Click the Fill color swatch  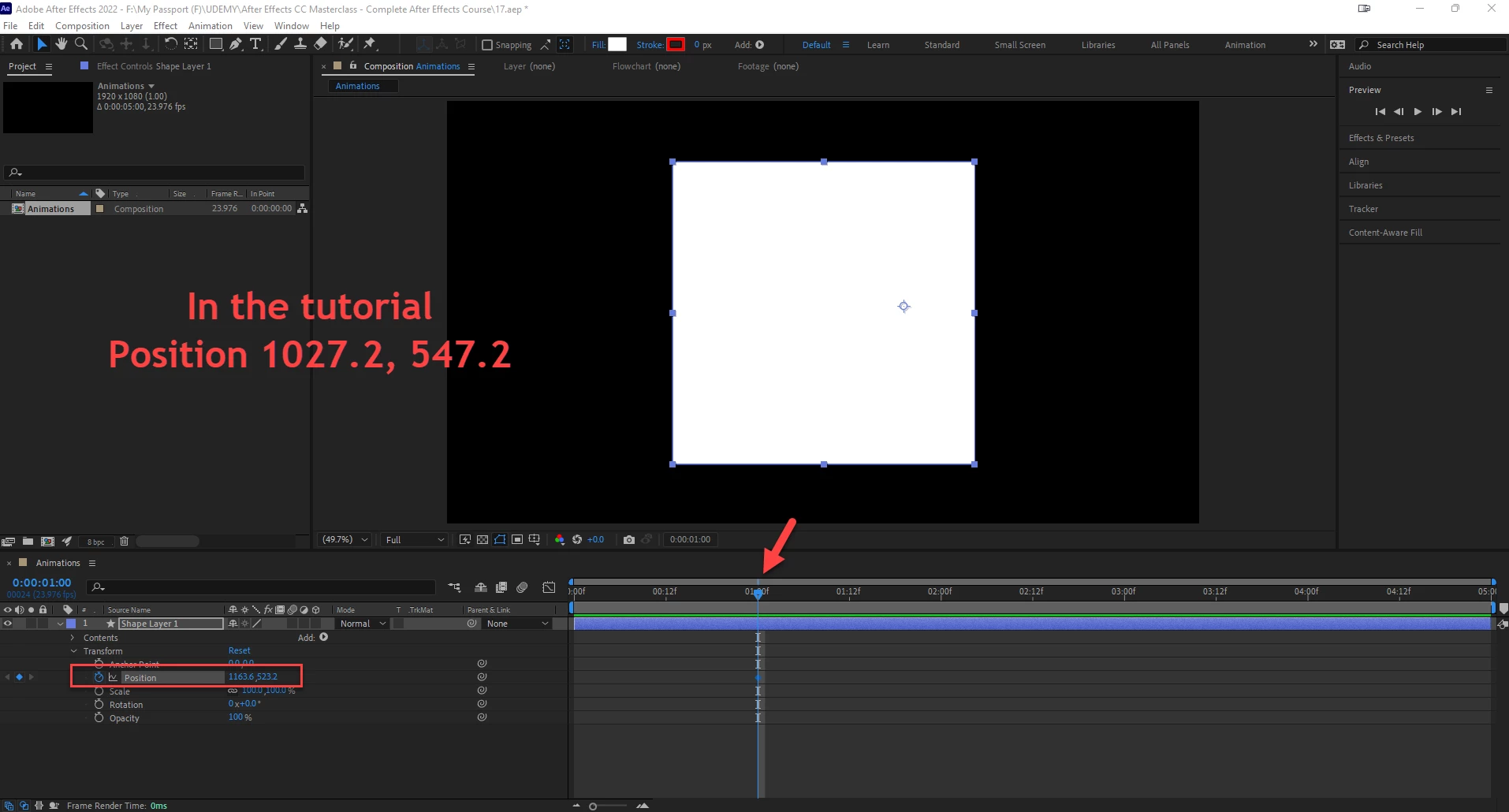pyautogui.click(x=617, y=45)
